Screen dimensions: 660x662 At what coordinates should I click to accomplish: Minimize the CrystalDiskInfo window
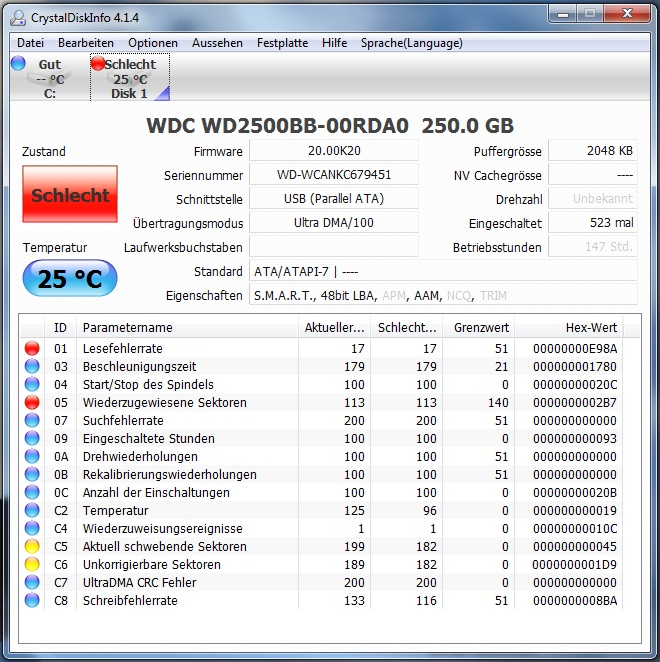click(562, 14)
